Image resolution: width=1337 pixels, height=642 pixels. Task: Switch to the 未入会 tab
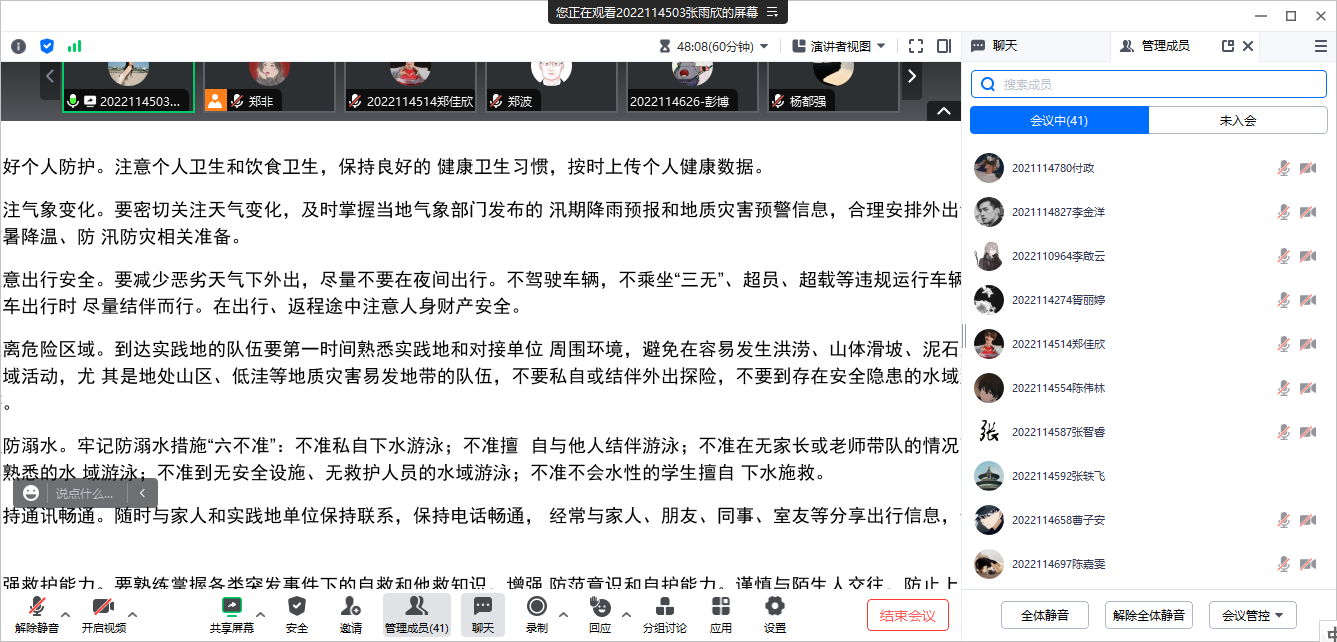tap(1237, 120)
